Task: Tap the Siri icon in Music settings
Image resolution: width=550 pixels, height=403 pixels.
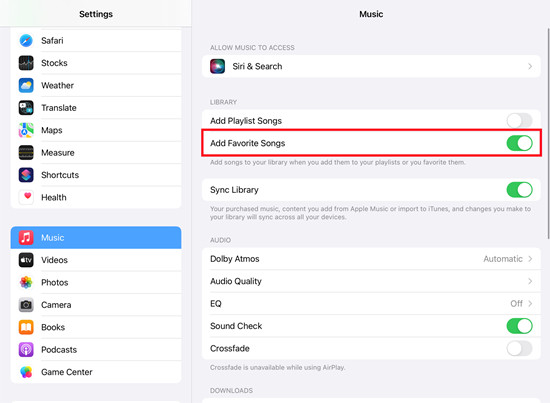Action: pyautogui.click(x=217, y=66)
